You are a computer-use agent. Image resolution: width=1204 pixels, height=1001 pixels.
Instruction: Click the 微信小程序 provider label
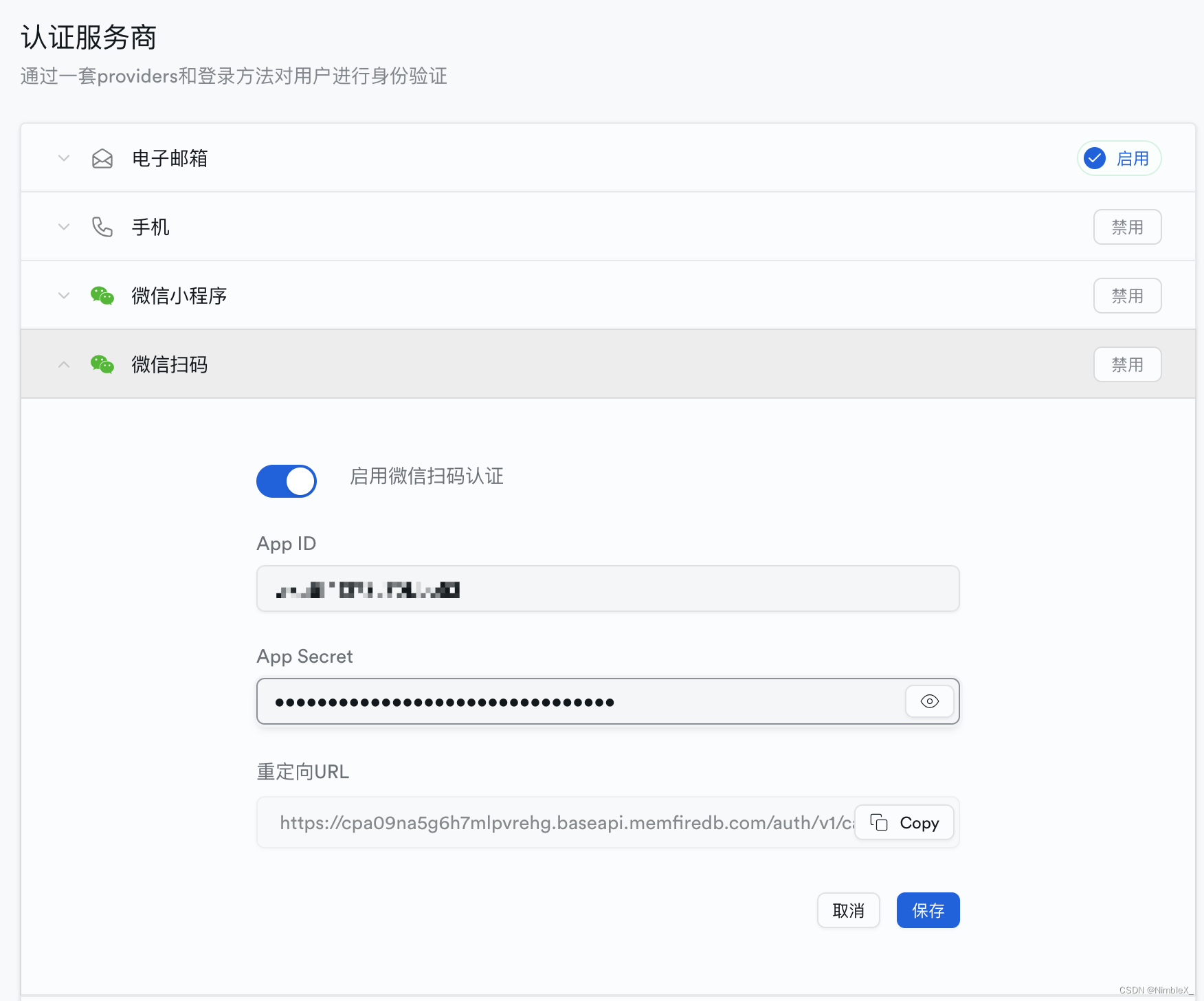[x=179, y=296]
